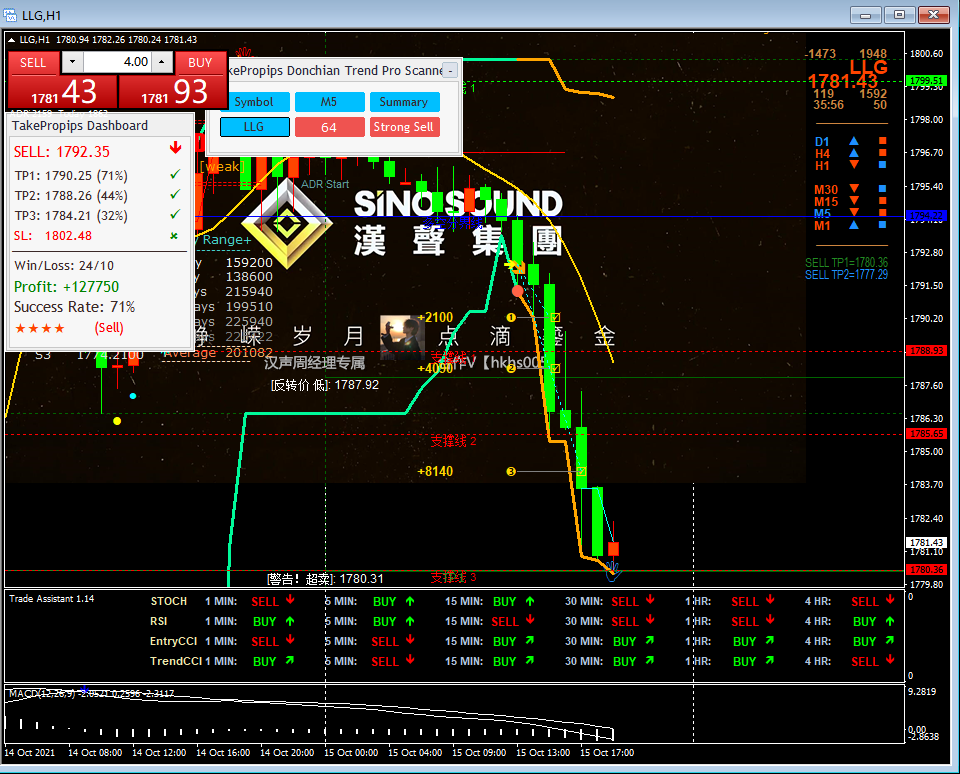
Task: Minimize the Donchian Trend Pro Scanner panel
Action: [450, 70]
